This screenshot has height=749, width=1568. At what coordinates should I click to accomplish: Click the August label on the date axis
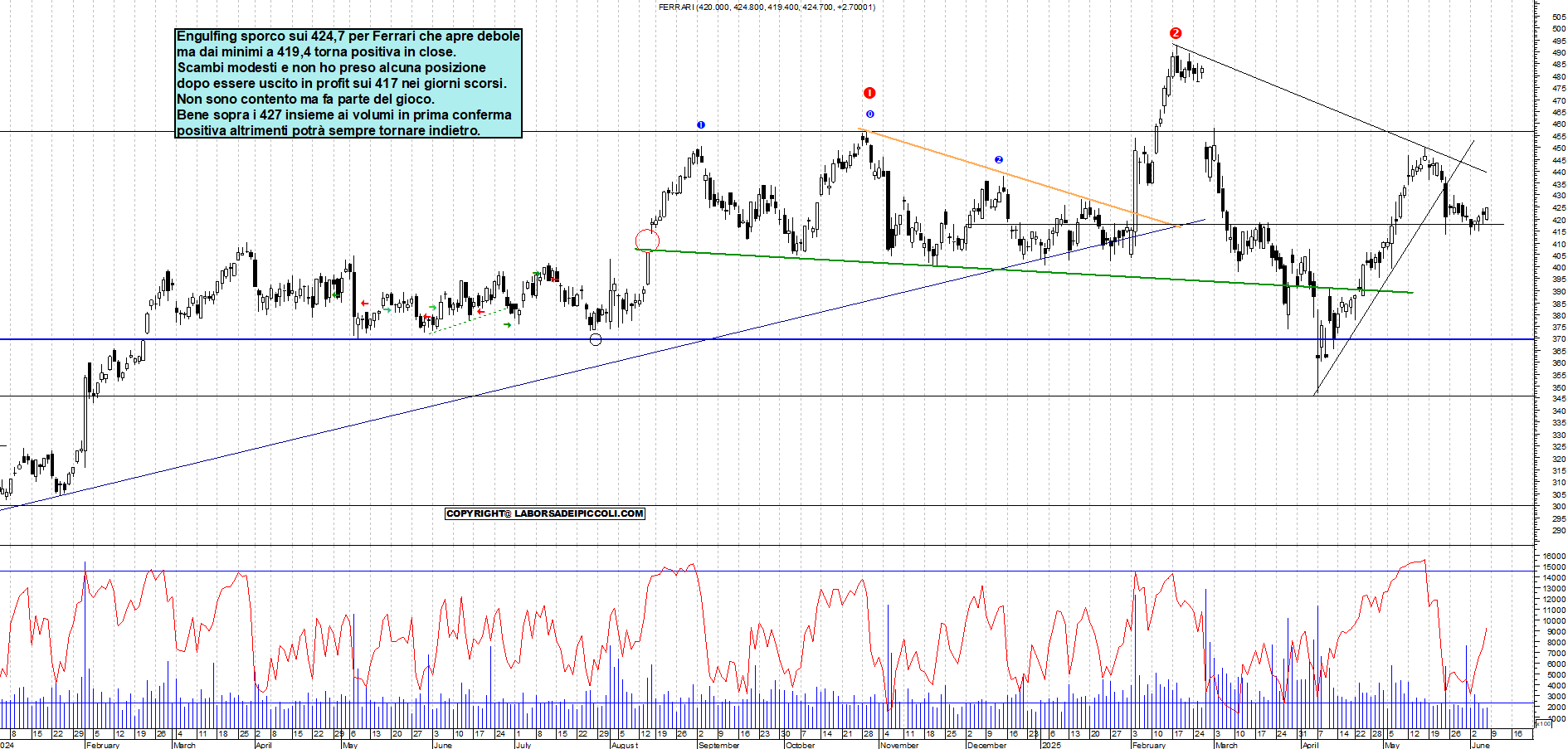click(625, 745)
